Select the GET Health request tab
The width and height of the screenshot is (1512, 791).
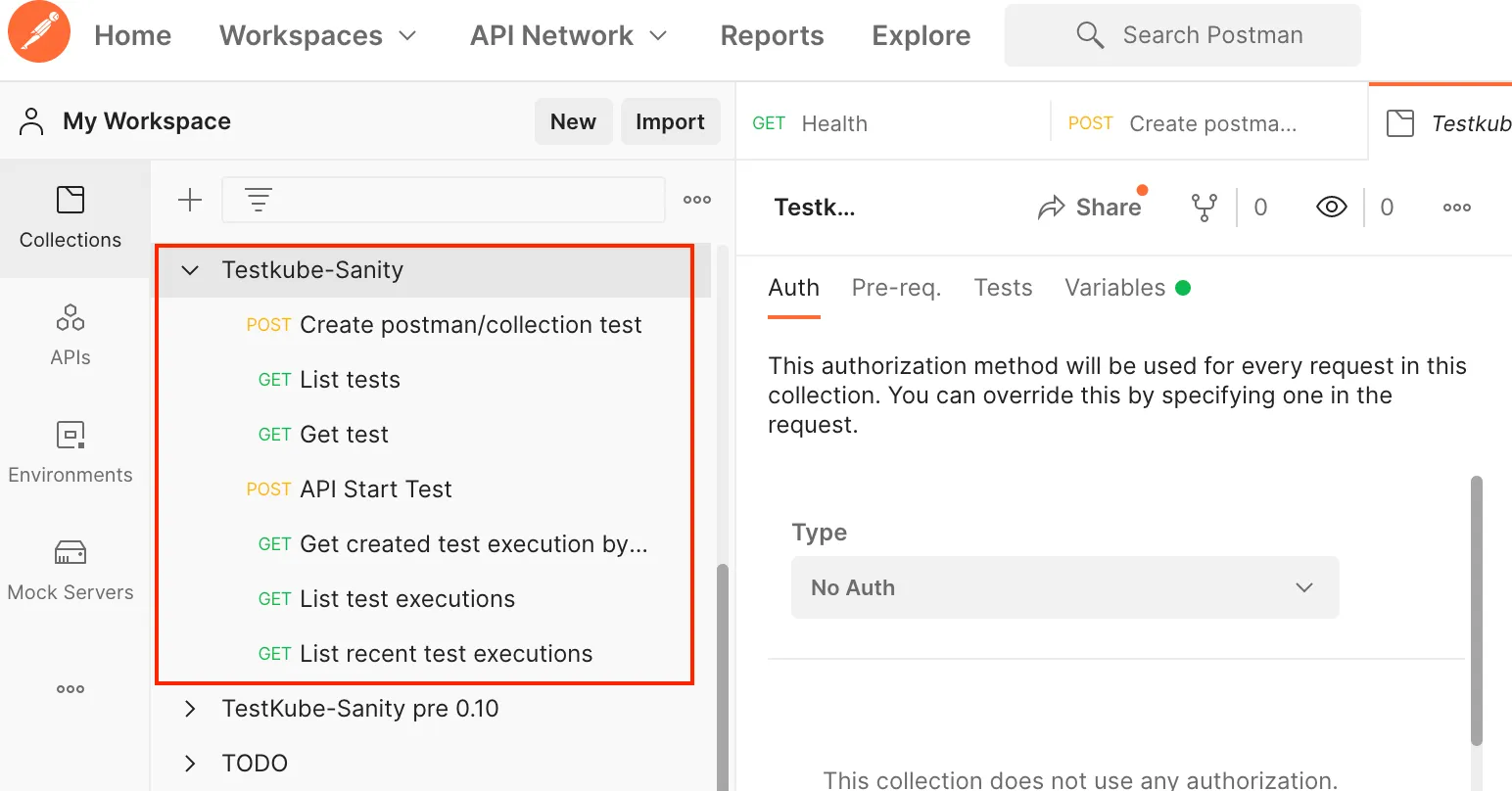(x=833, y=122)
